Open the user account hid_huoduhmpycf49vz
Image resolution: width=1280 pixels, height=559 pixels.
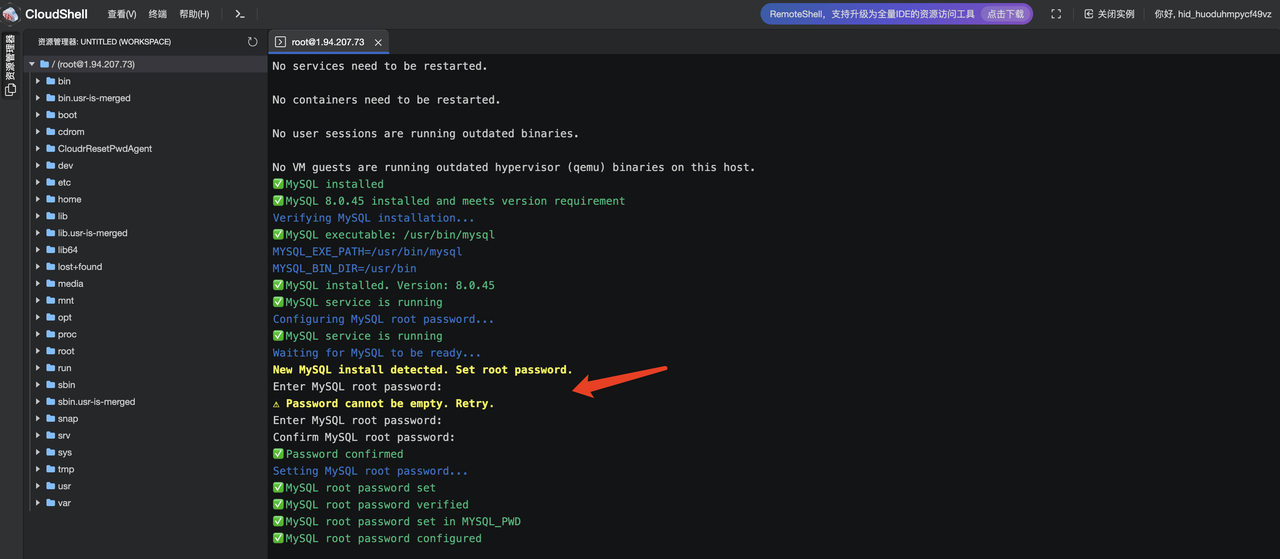(1213, 14)
